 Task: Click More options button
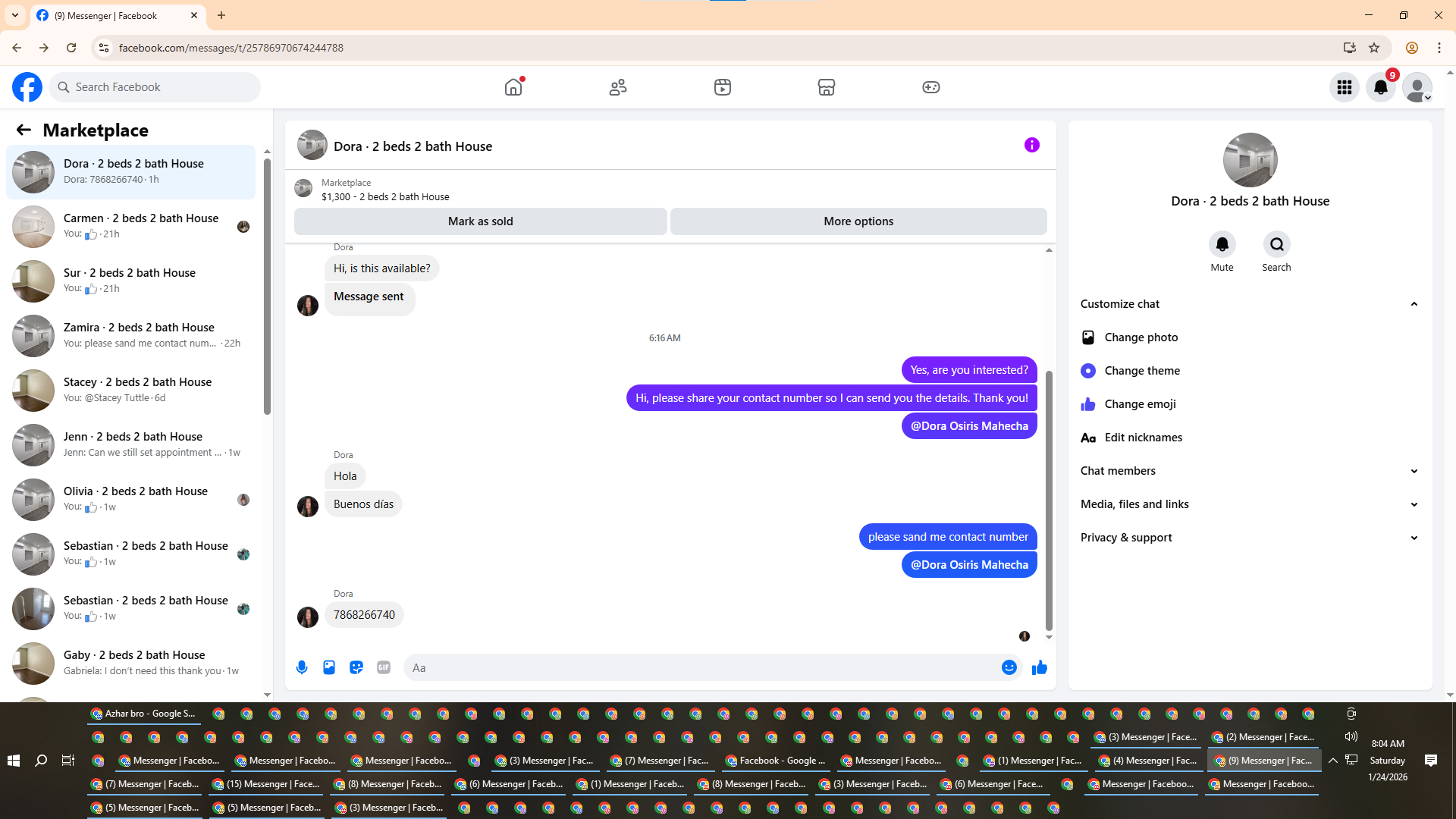tap(858, 221)
